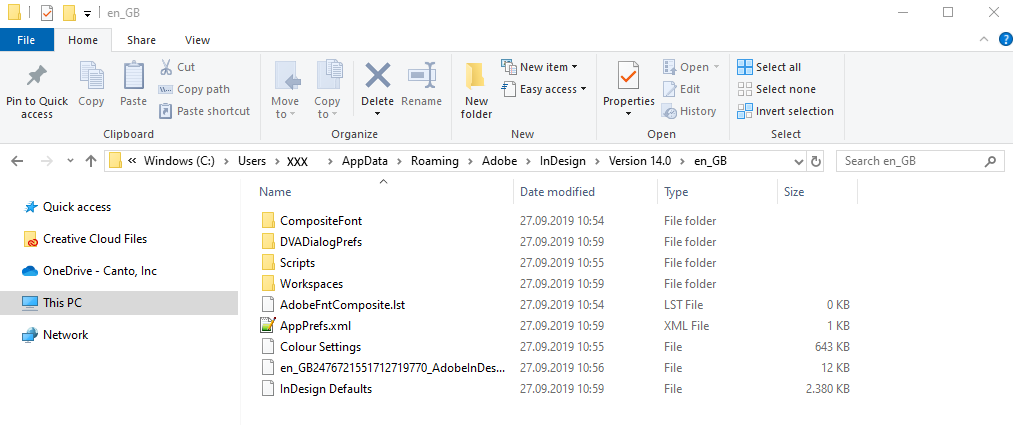Sort by the Size column header
This screenshot has width=1013, height=425.
794,192
